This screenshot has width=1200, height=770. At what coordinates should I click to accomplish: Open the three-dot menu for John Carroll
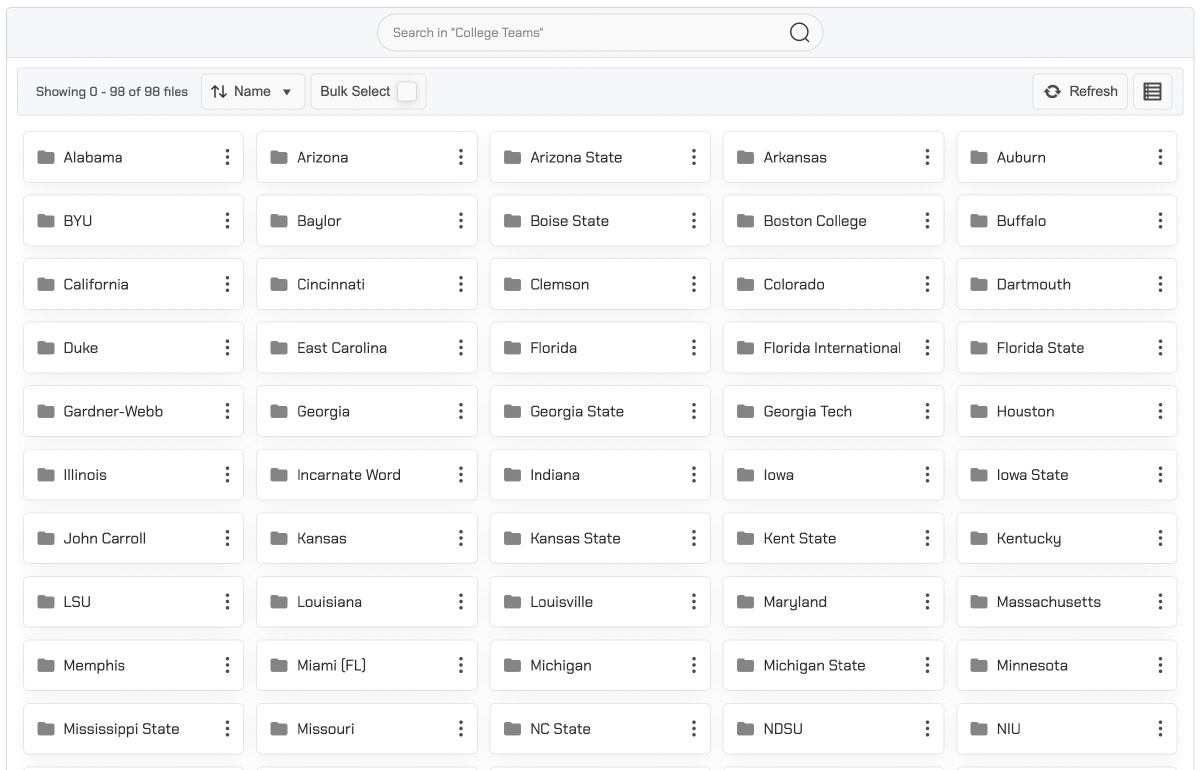tap(227, 538)
